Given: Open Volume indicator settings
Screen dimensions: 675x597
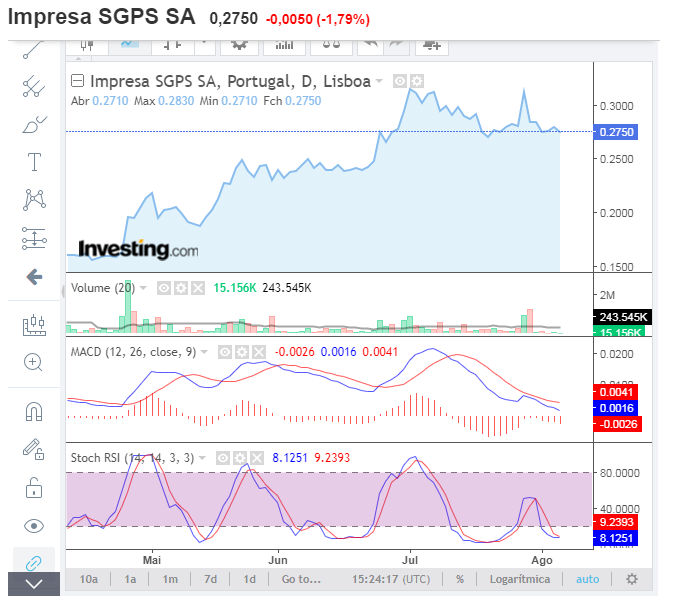Looking at the screenshot, I should point(181,288).
